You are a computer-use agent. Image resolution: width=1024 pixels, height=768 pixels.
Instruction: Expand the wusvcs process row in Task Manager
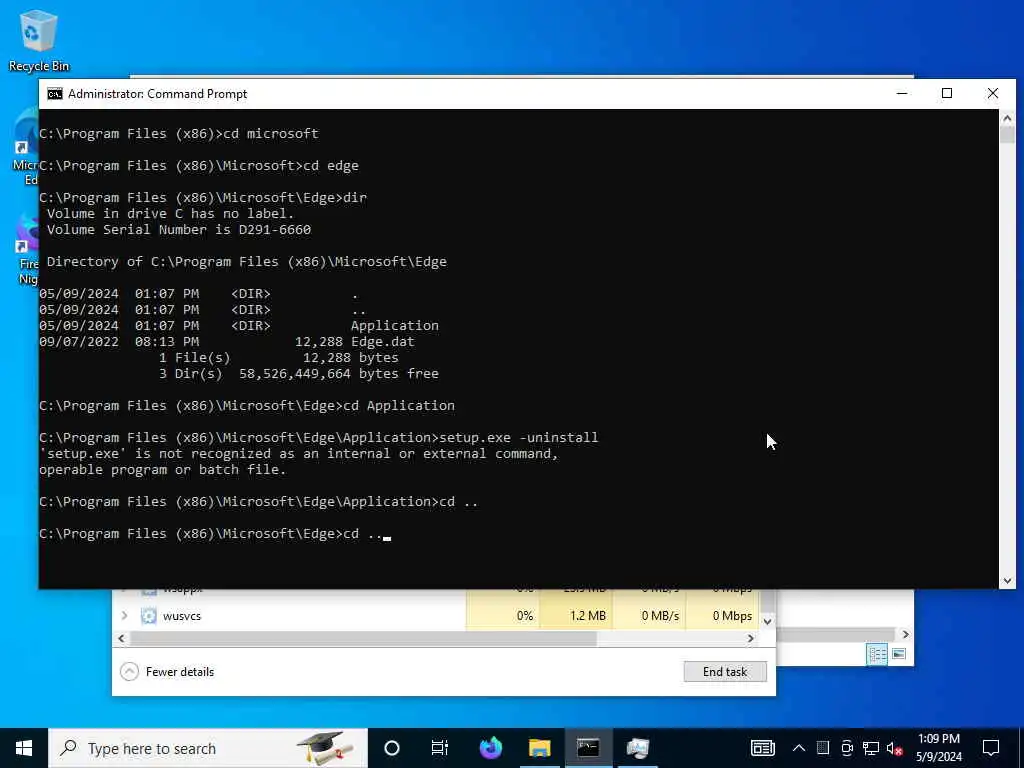124,616
